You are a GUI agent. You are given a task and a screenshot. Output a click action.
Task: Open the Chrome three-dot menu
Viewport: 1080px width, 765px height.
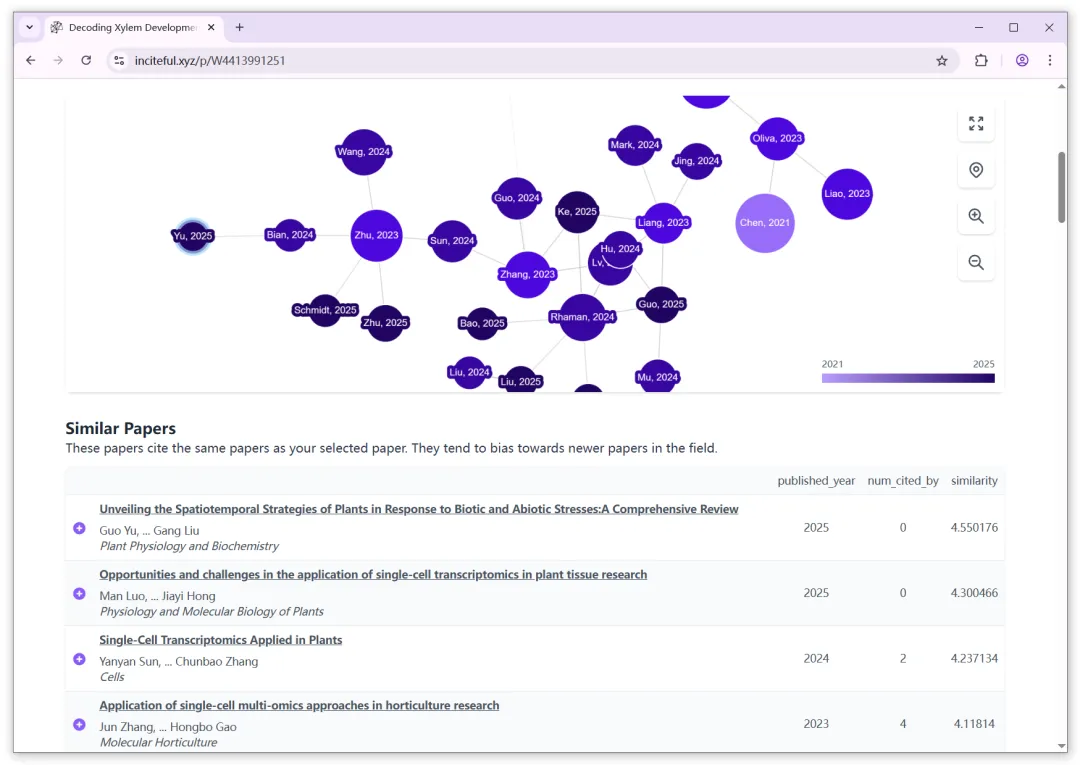(1050, 61)
